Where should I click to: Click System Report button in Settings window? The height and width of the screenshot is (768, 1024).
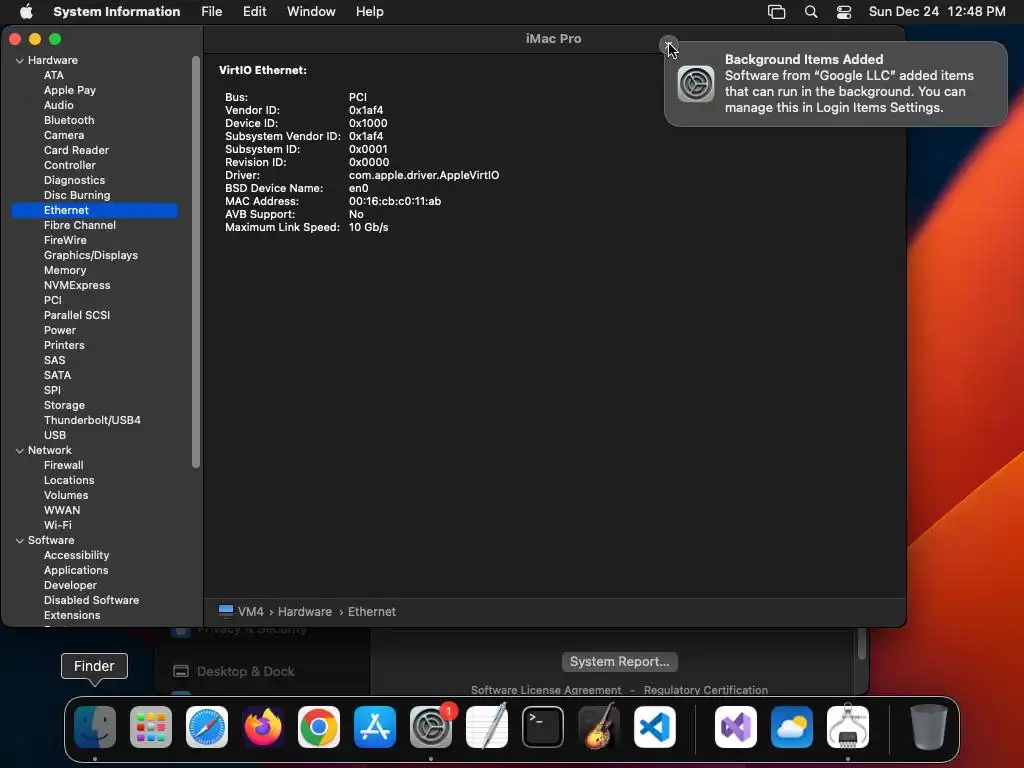click(x=619, y=662)
